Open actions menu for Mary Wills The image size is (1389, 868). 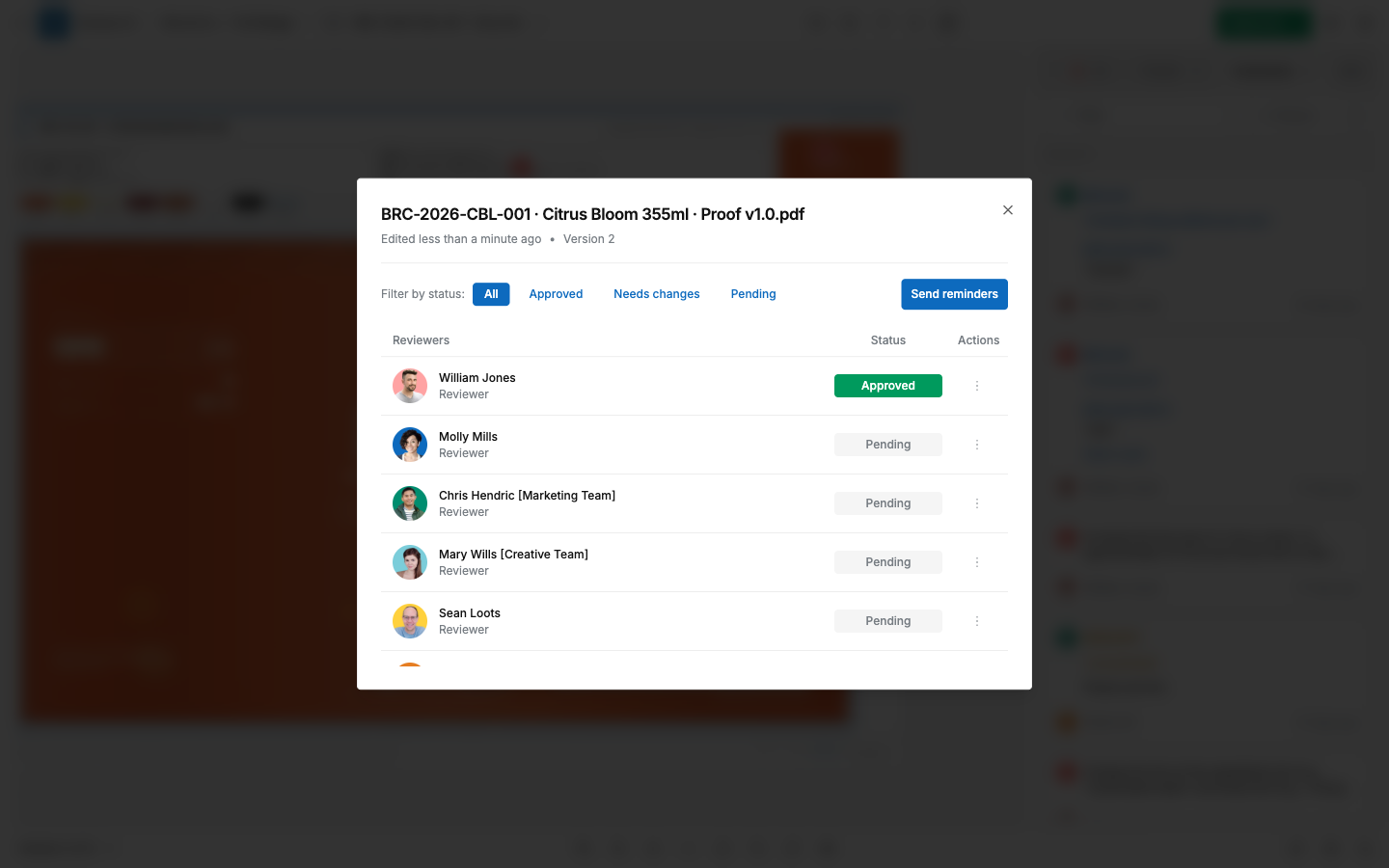(x=977, y=562)
